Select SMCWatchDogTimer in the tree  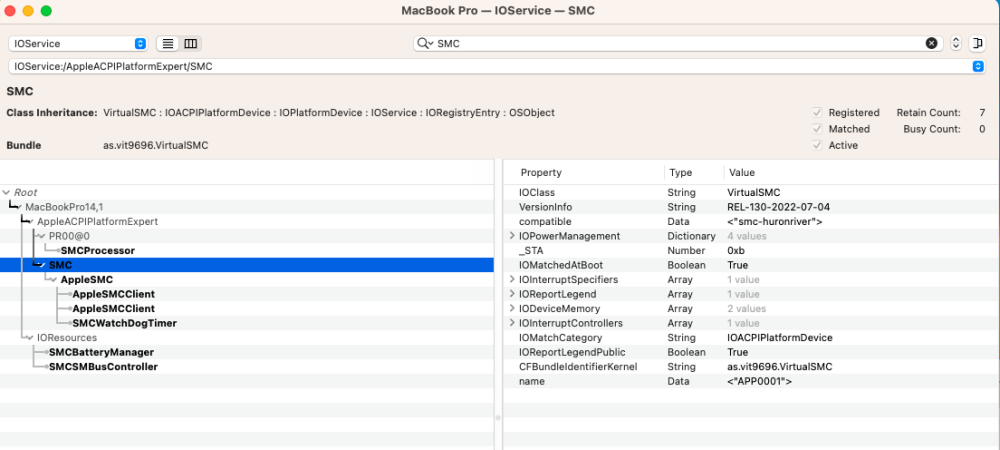click(124, 323)
